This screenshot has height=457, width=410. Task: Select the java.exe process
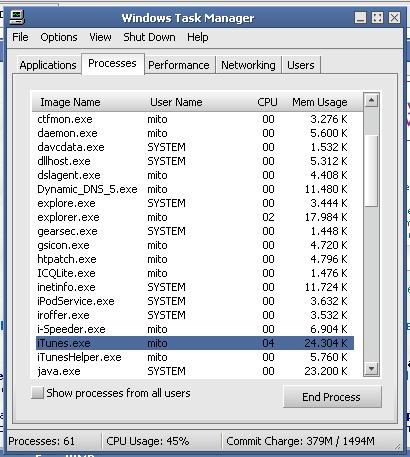pos(195,371)
